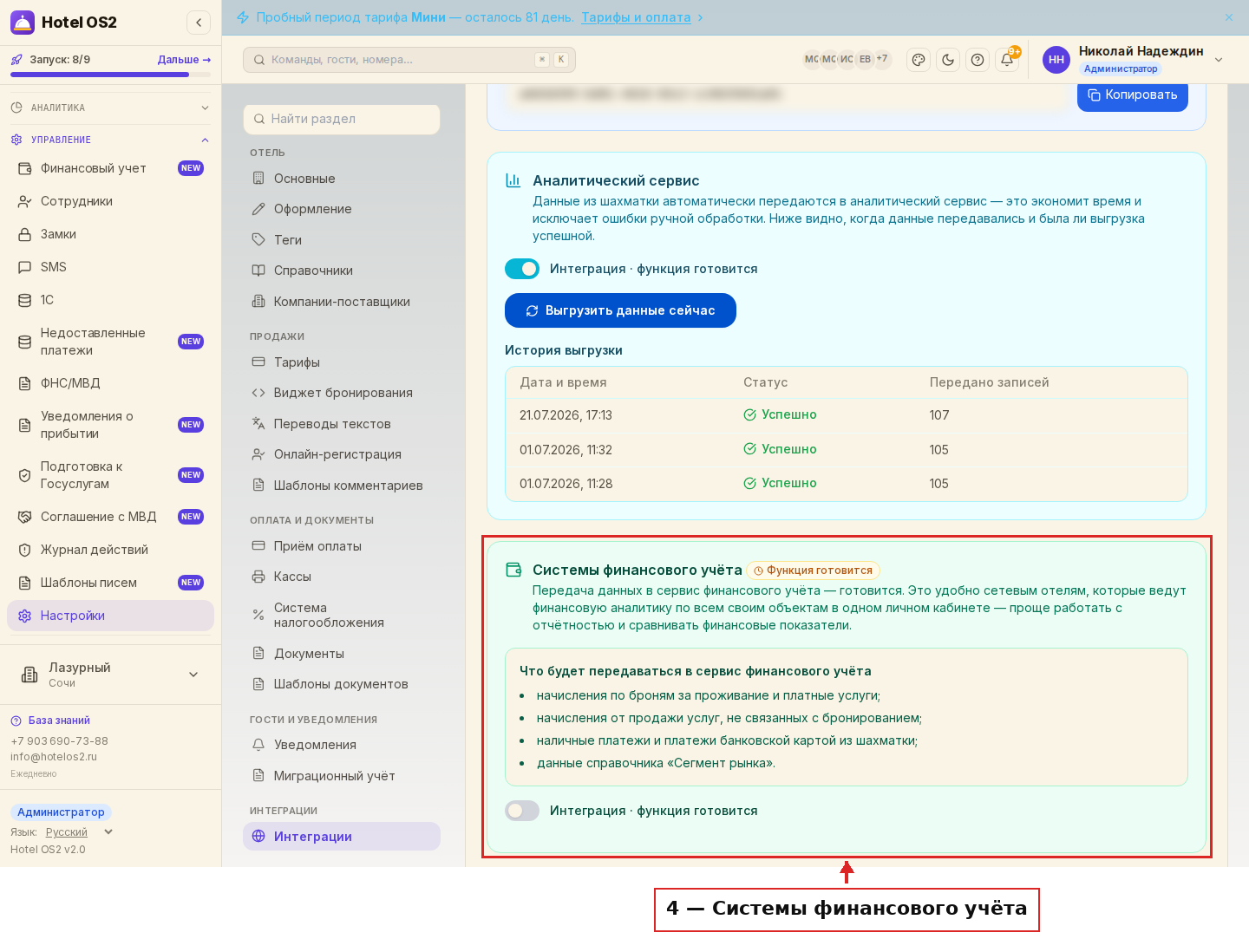1249x952 pixels.
Task: Expand the АНАЛИТИКА sidebar group
Action: 111,108
